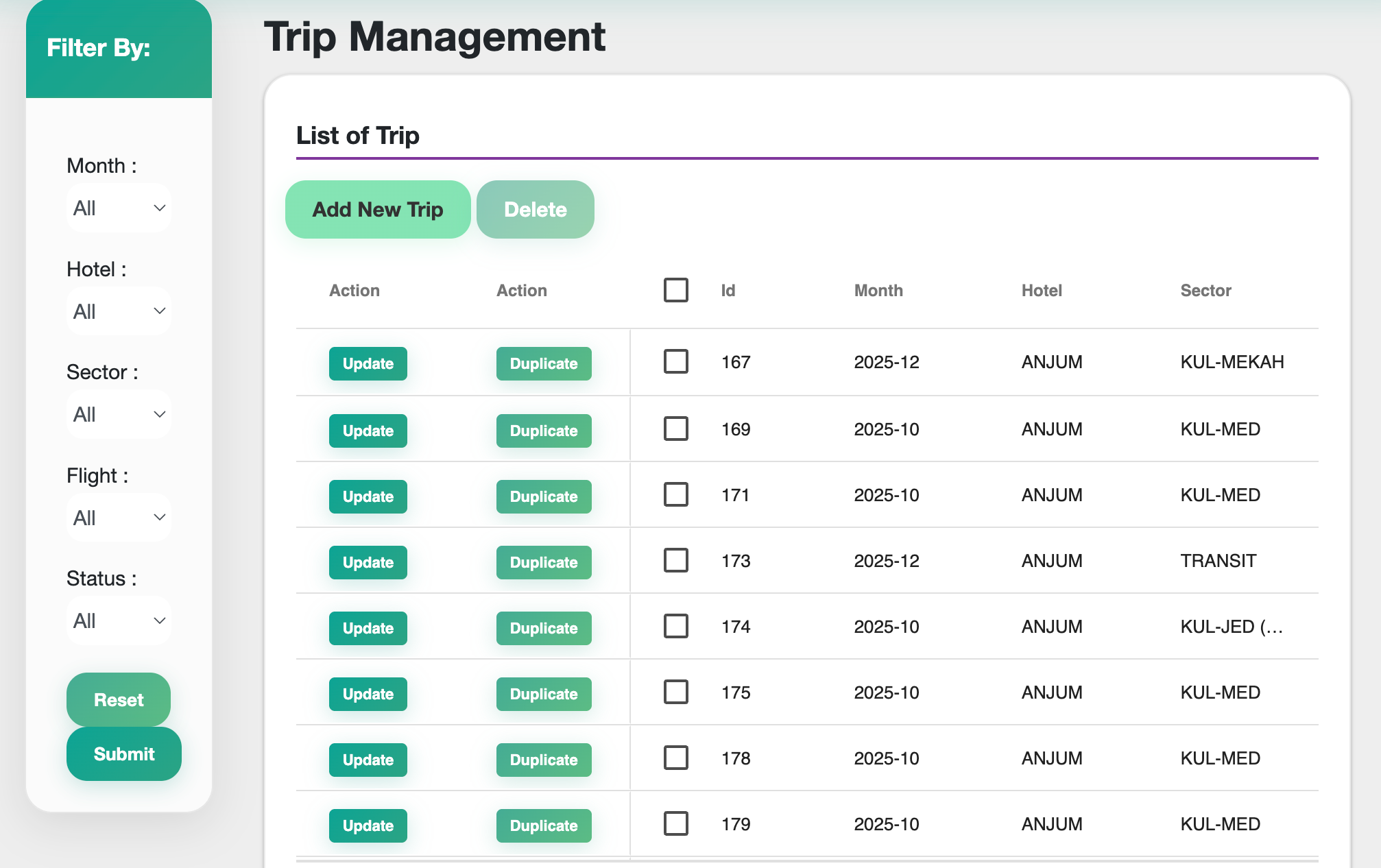Viewport: 1381px width, 868px height.
Task: Click Update for trip 169
Action: pos(368,431)
